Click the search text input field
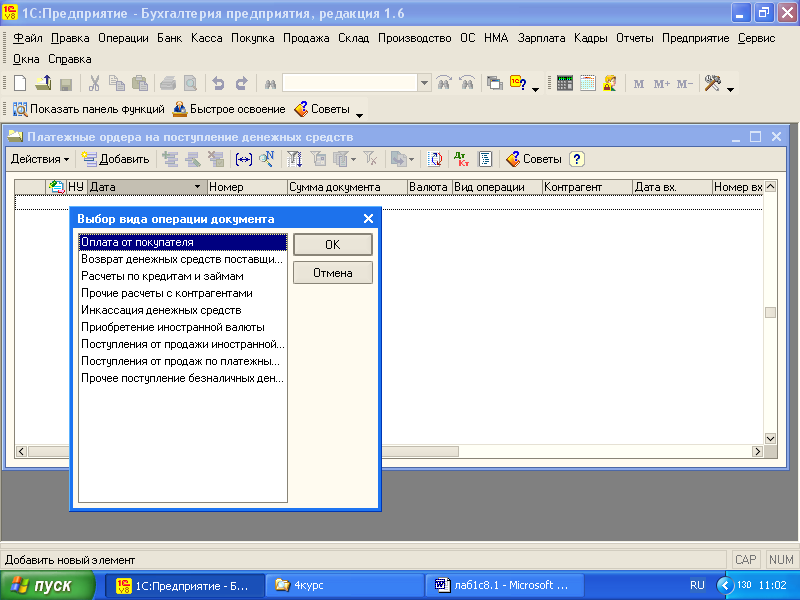 [x=351, y=83]
